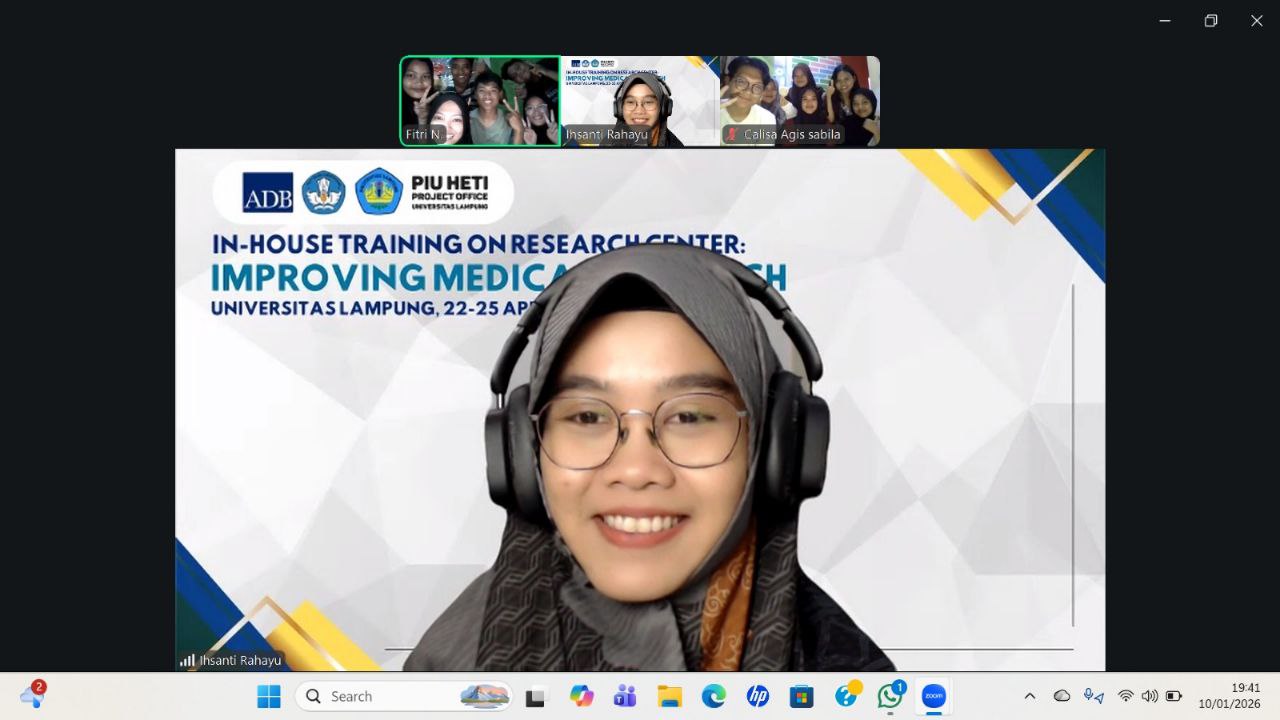Expand the hidden system tray icons
The image size is (1280, 720).
(1029, 696)
